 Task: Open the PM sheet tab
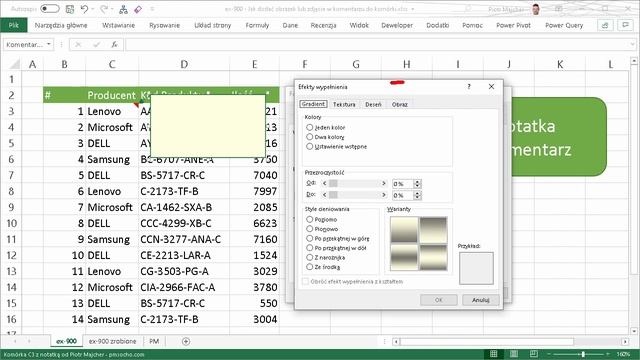point(154,341)
